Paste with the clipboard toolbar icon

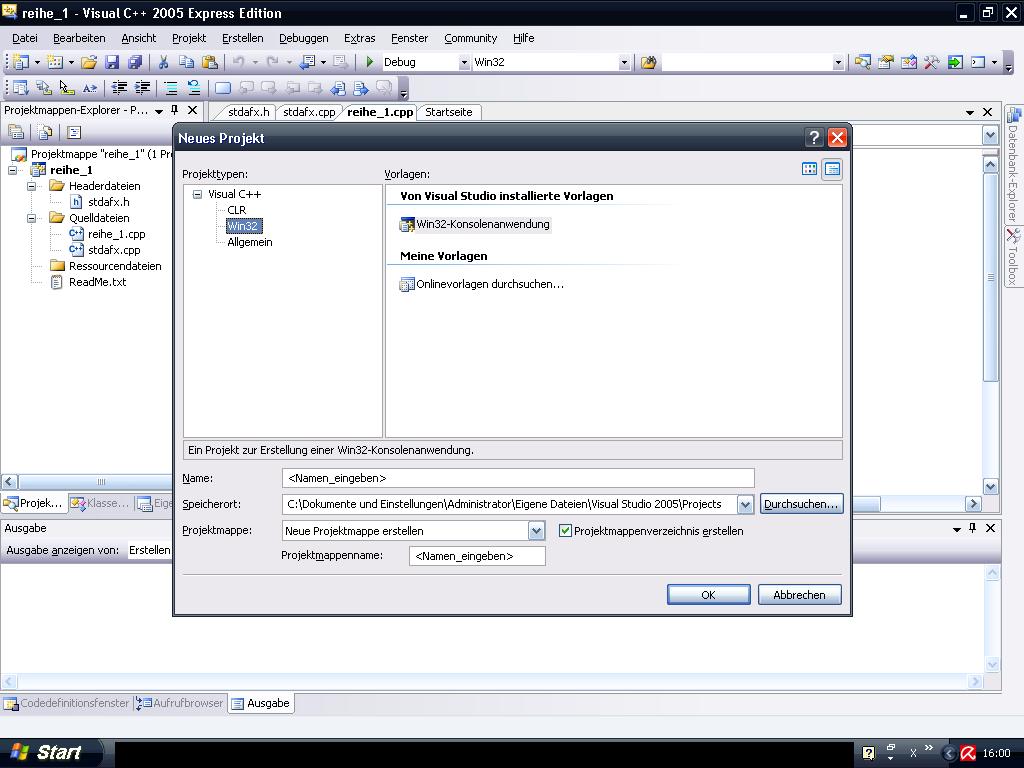click(210, 62)
